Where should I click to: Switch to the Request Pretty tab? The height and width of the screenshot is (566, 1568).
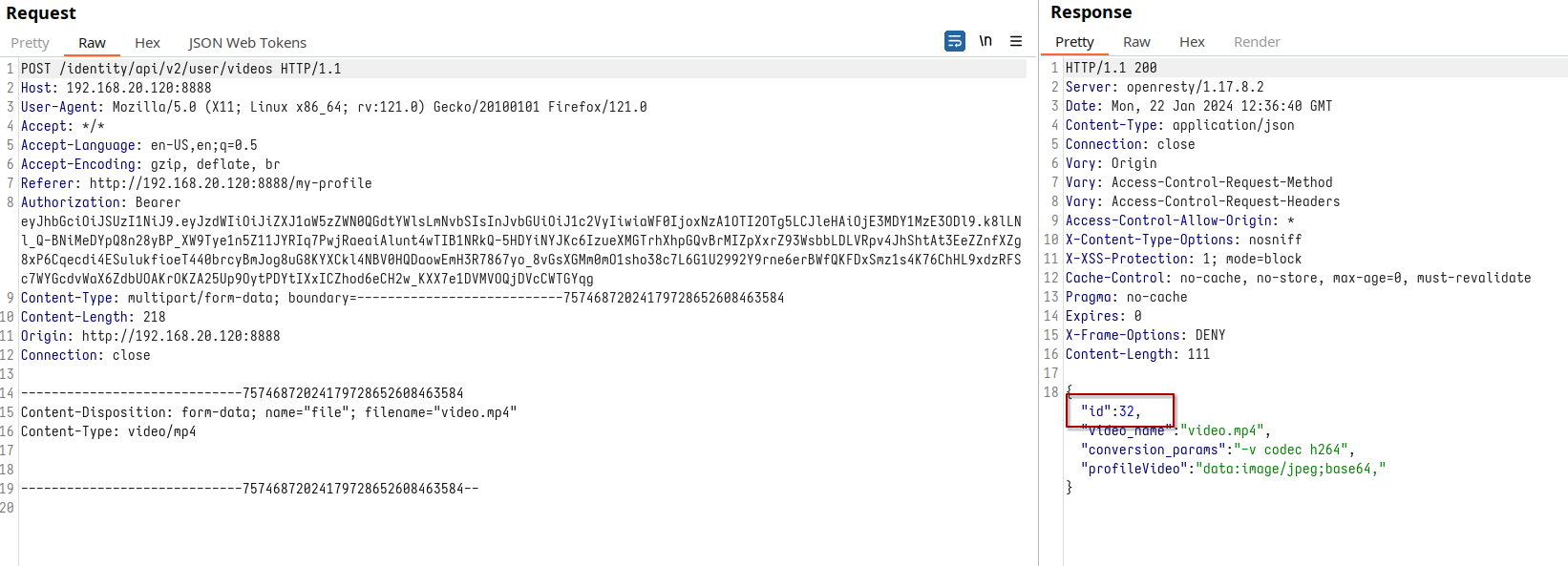(30, 43)
